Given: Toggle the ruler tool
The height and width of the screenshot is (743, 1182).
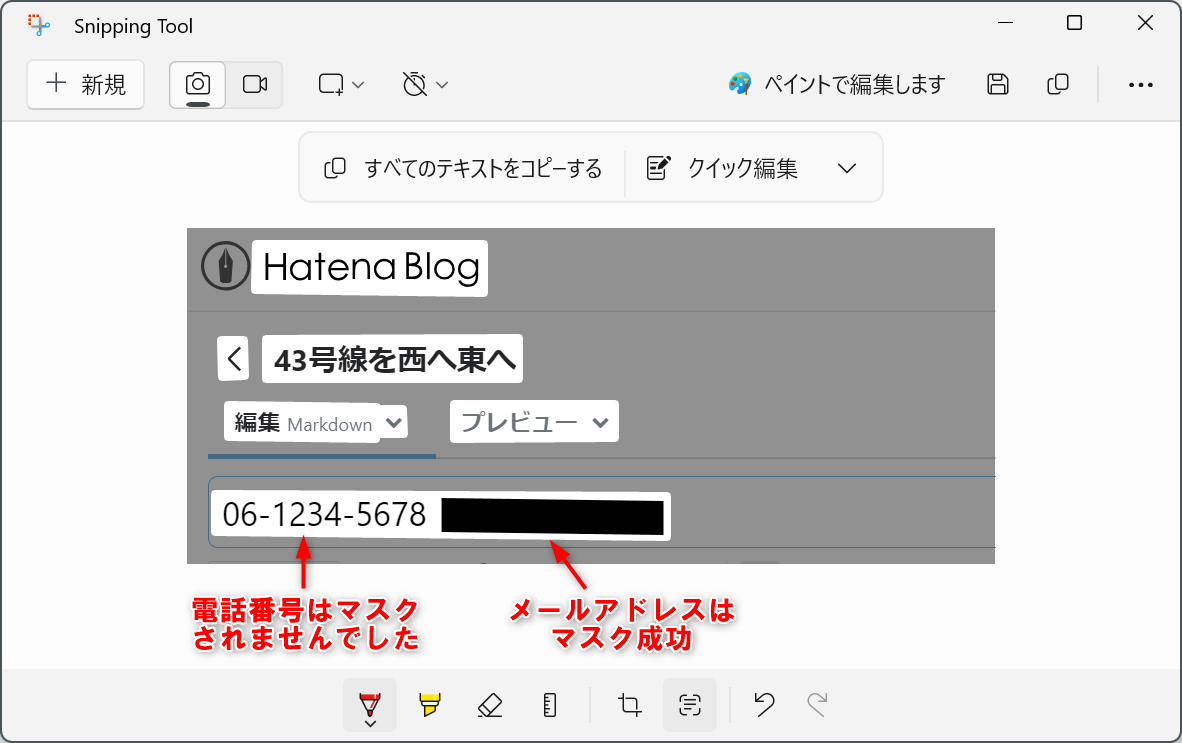Looking at the screenshot, I should pos(550,705).
